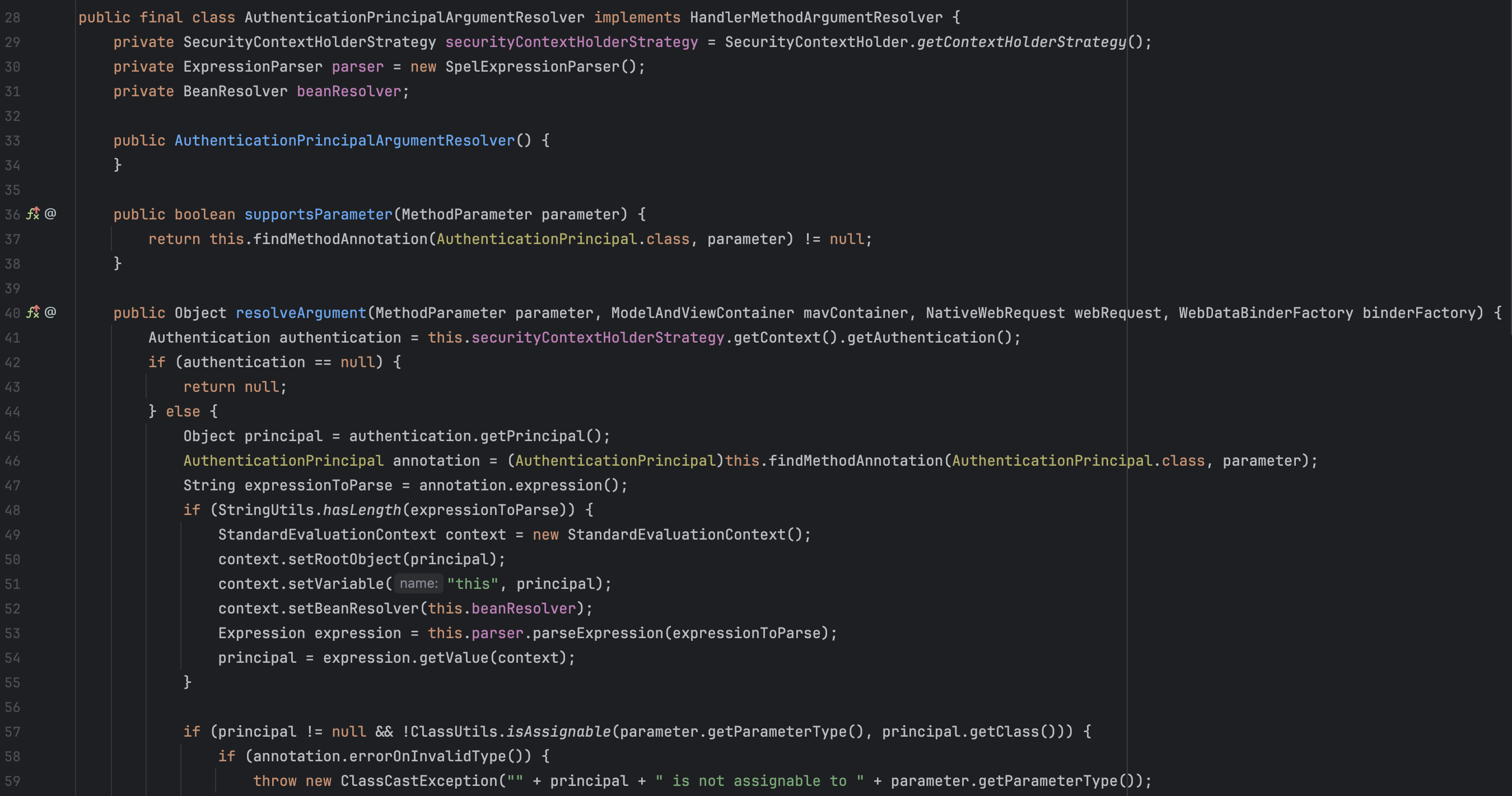Click the supportsParameter method name

[318, 215]
